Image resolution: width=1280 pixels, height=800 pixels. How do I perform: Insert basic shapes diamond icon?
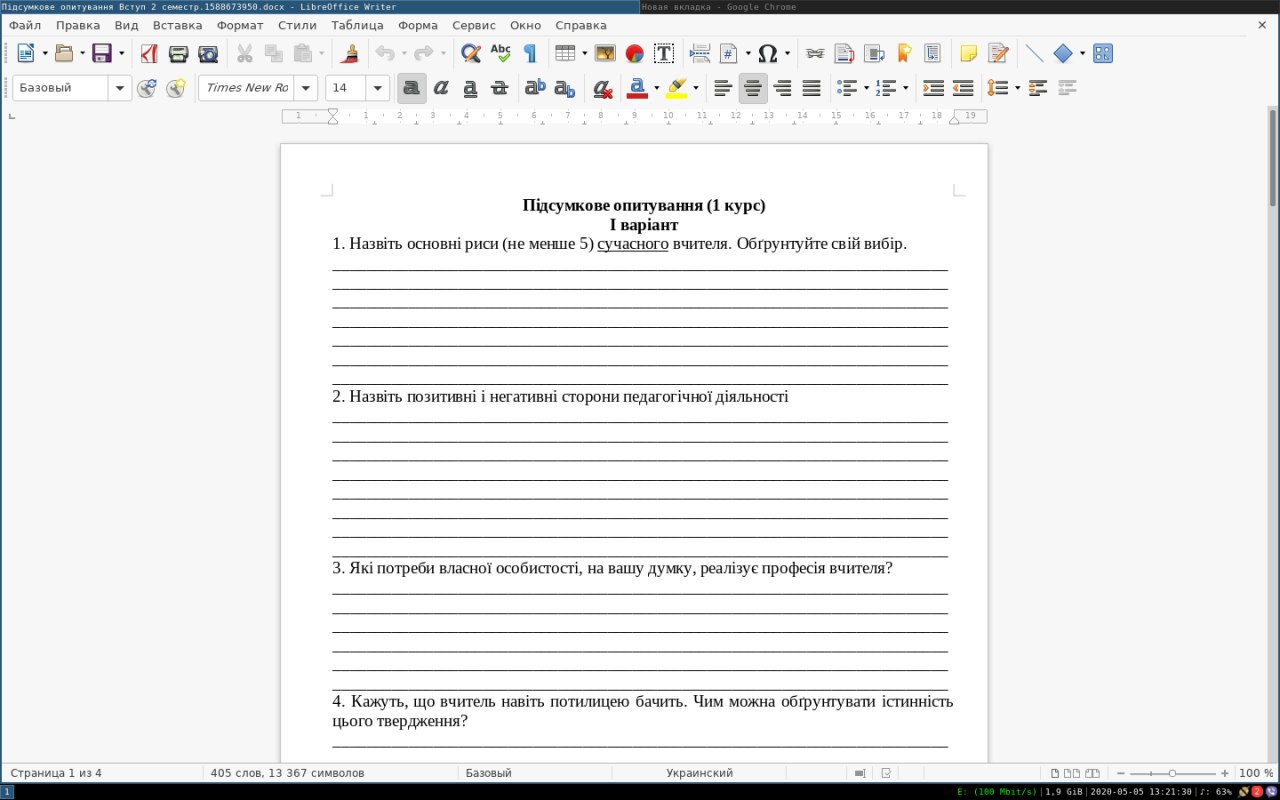point(1063,53)
